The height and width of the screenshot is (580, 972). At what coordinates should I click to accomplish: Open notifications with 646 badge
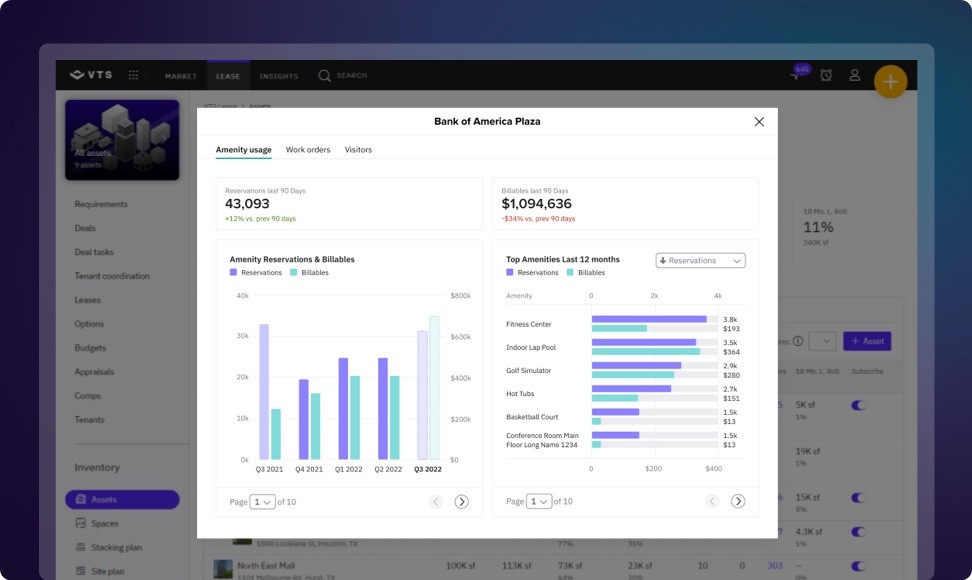point(799,72)
